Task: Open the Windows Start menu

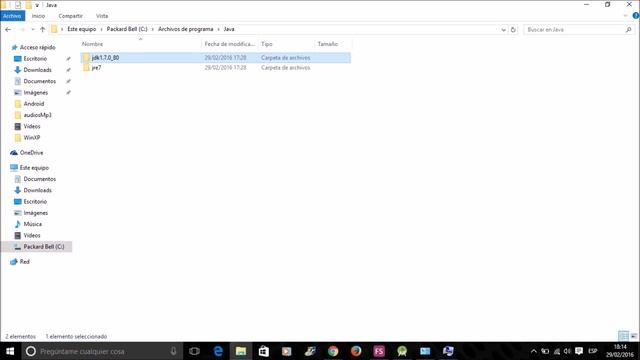Action: tap(10, 351)
